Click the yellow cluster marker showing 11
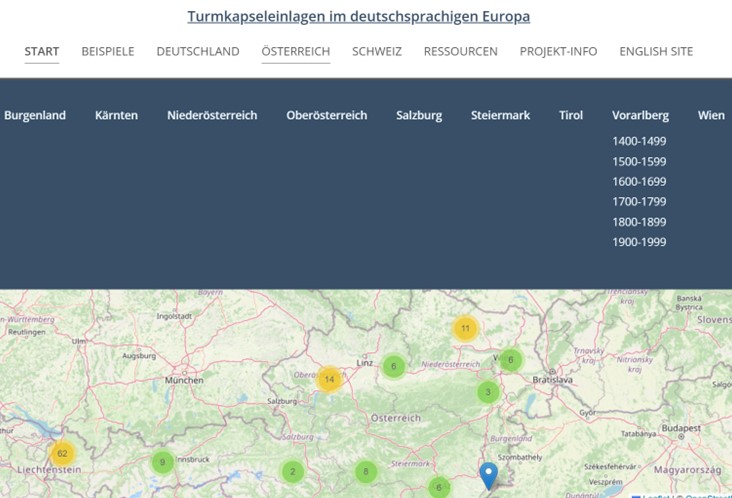The width and height of the screenshot is (732, 498). click(x=465, y=328)
